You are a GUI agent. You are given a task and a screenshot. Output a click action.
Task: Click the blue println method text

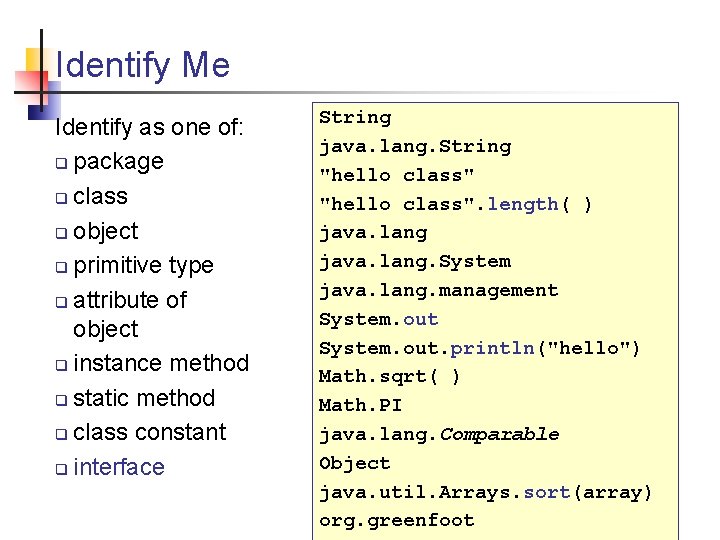pyautogui.click(x=492, y=348)
